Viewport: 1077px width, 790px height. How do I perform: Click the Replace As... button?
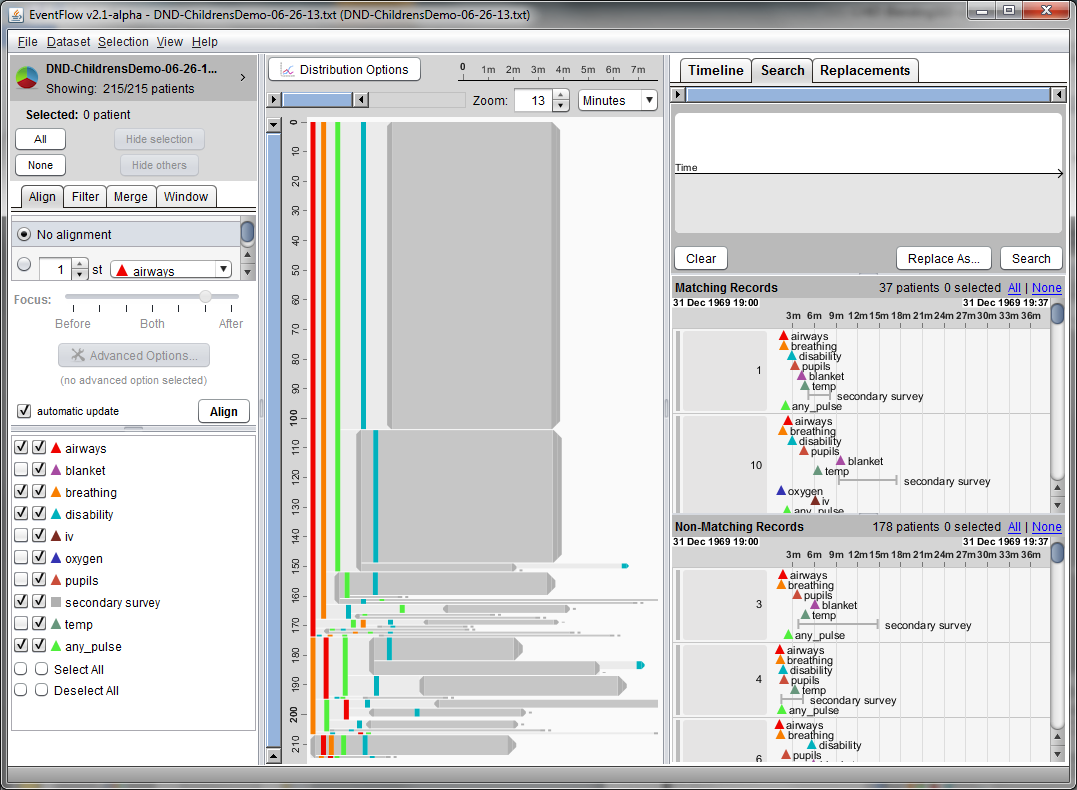(x=943, y=258)
